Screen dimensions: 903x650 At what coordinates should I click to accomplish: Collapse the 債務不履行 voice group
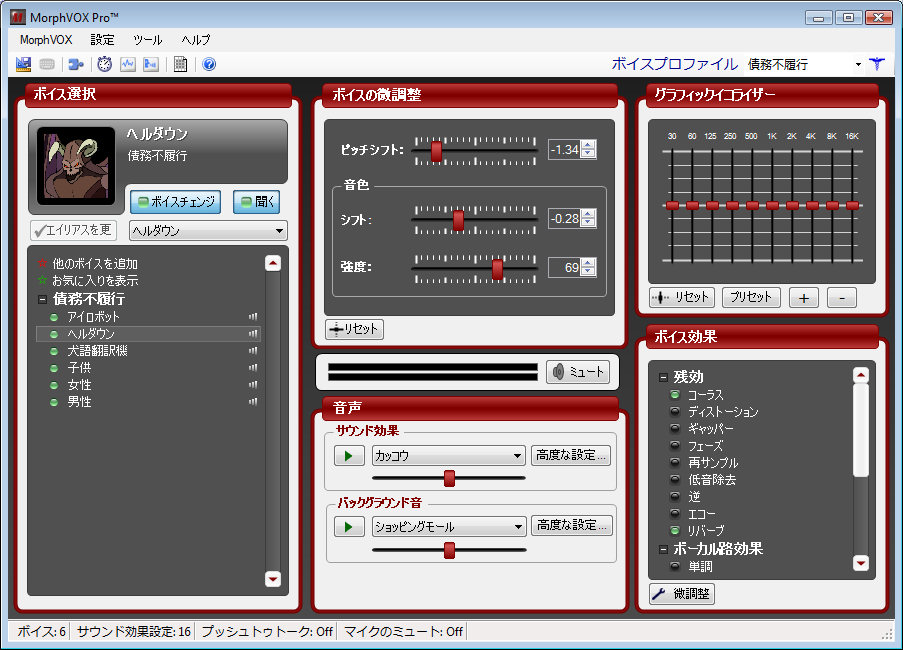tap(42, 299)
